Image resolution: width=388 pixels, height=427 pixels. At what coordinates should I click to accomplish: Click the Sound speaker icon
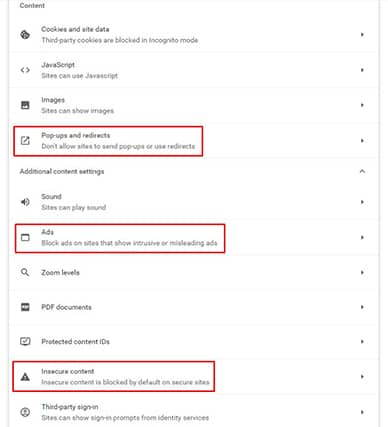click(x=25, y=202)
